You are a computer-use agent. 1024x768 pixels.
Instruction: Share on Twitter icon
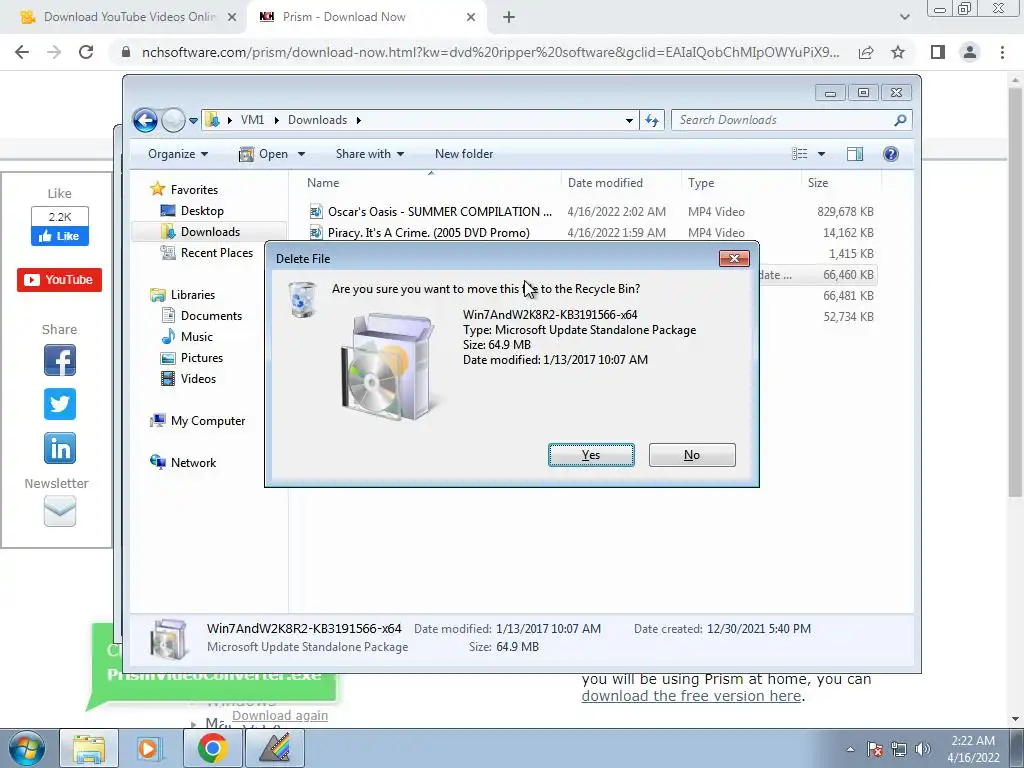coord(60,404)
